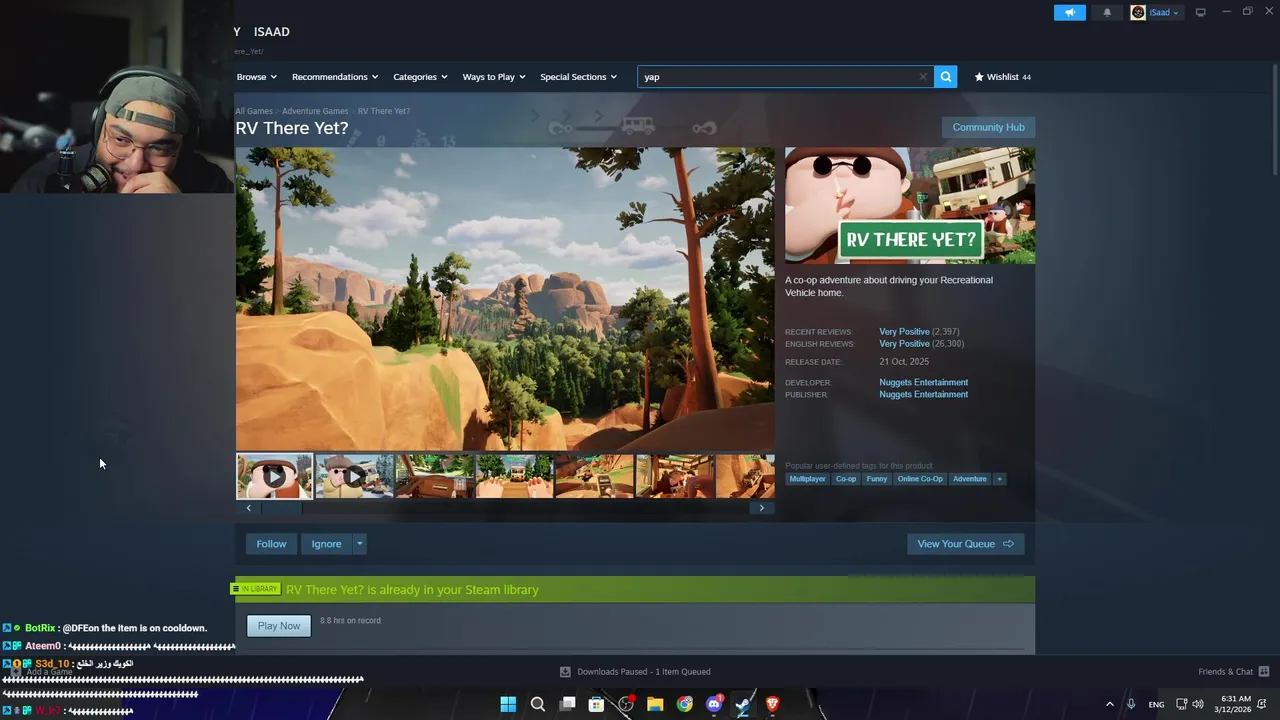Open the Special Sections menu

click(579, 77)
